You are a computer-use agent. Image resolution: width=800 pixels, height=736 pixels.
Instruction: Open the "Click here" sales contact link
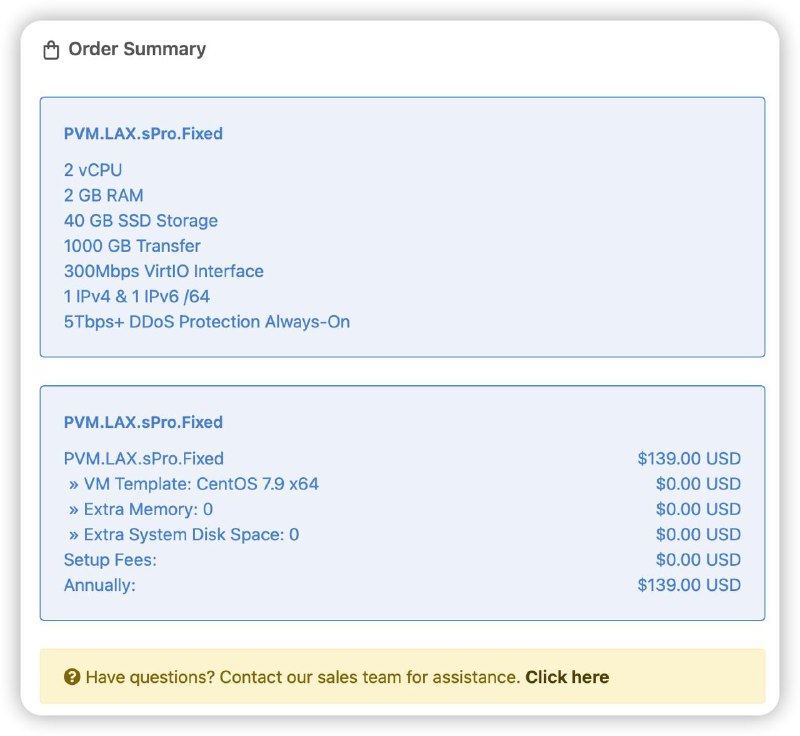[x=567, y=677]
